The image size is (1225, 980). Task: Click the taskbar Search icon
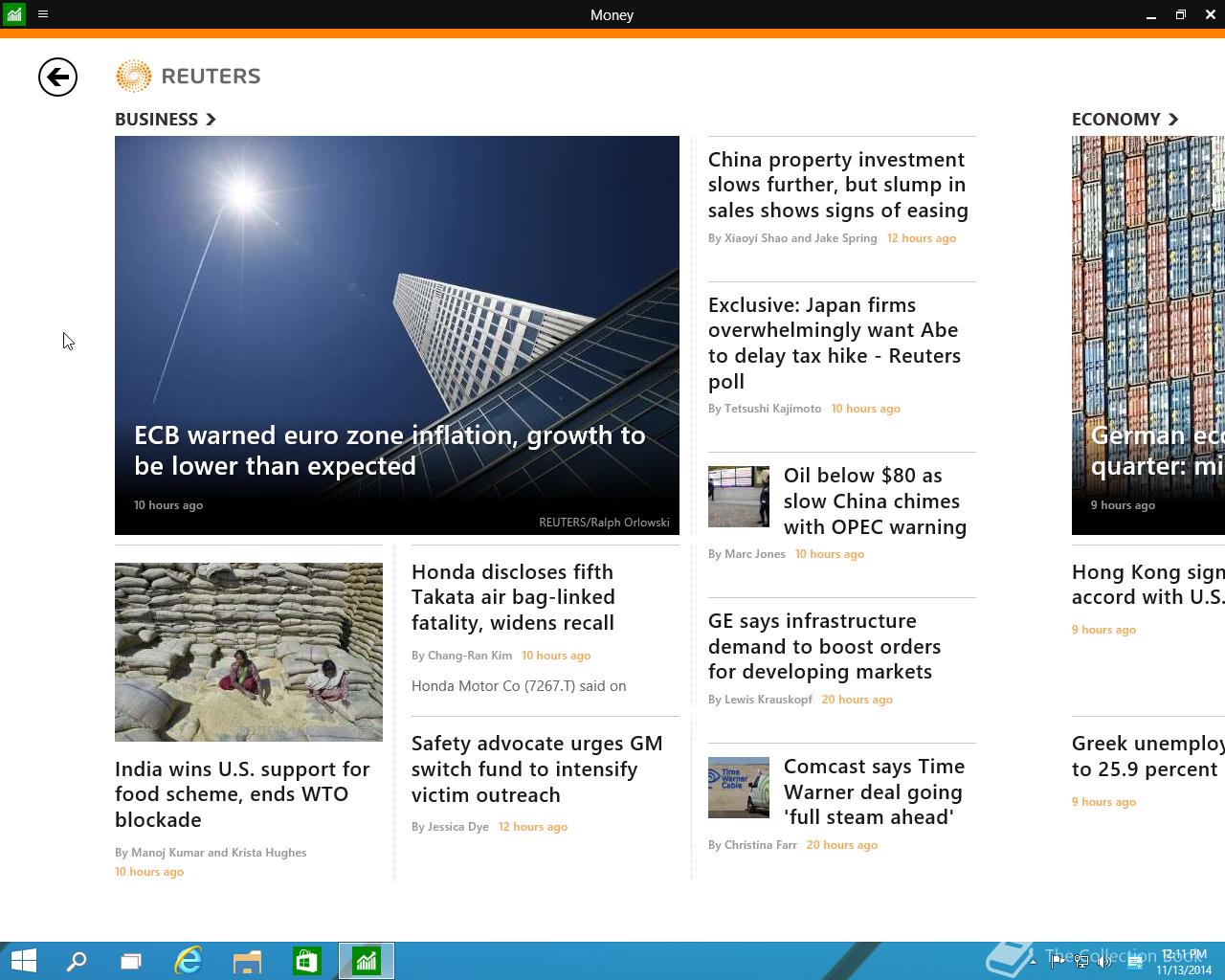pos(76,961)
